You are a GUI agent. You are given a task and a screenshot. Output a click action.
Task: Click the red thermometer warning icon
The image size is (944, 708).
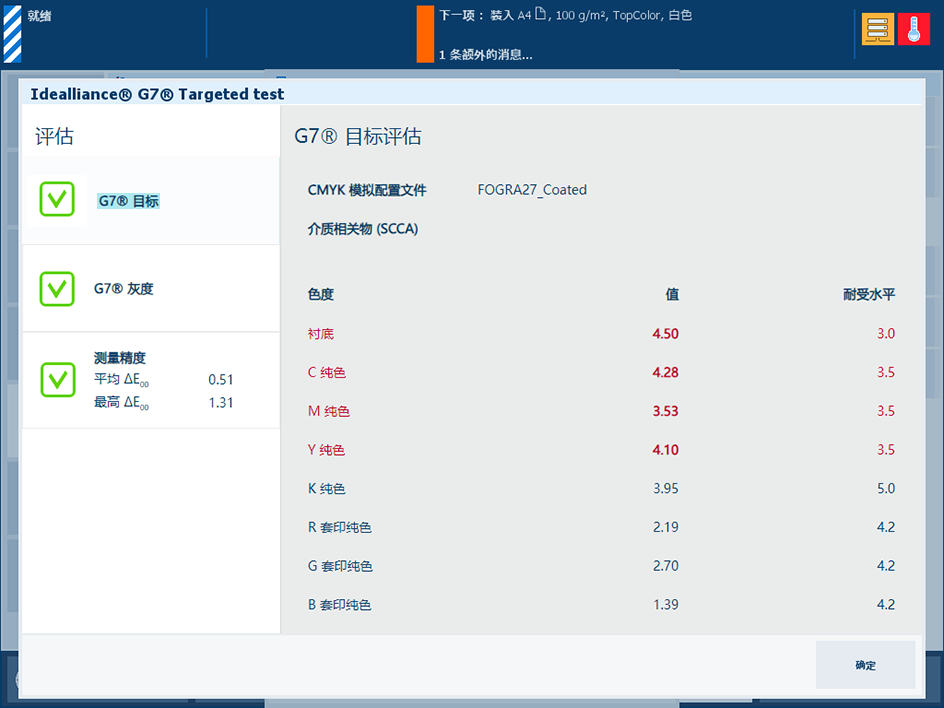coord(913,29)
